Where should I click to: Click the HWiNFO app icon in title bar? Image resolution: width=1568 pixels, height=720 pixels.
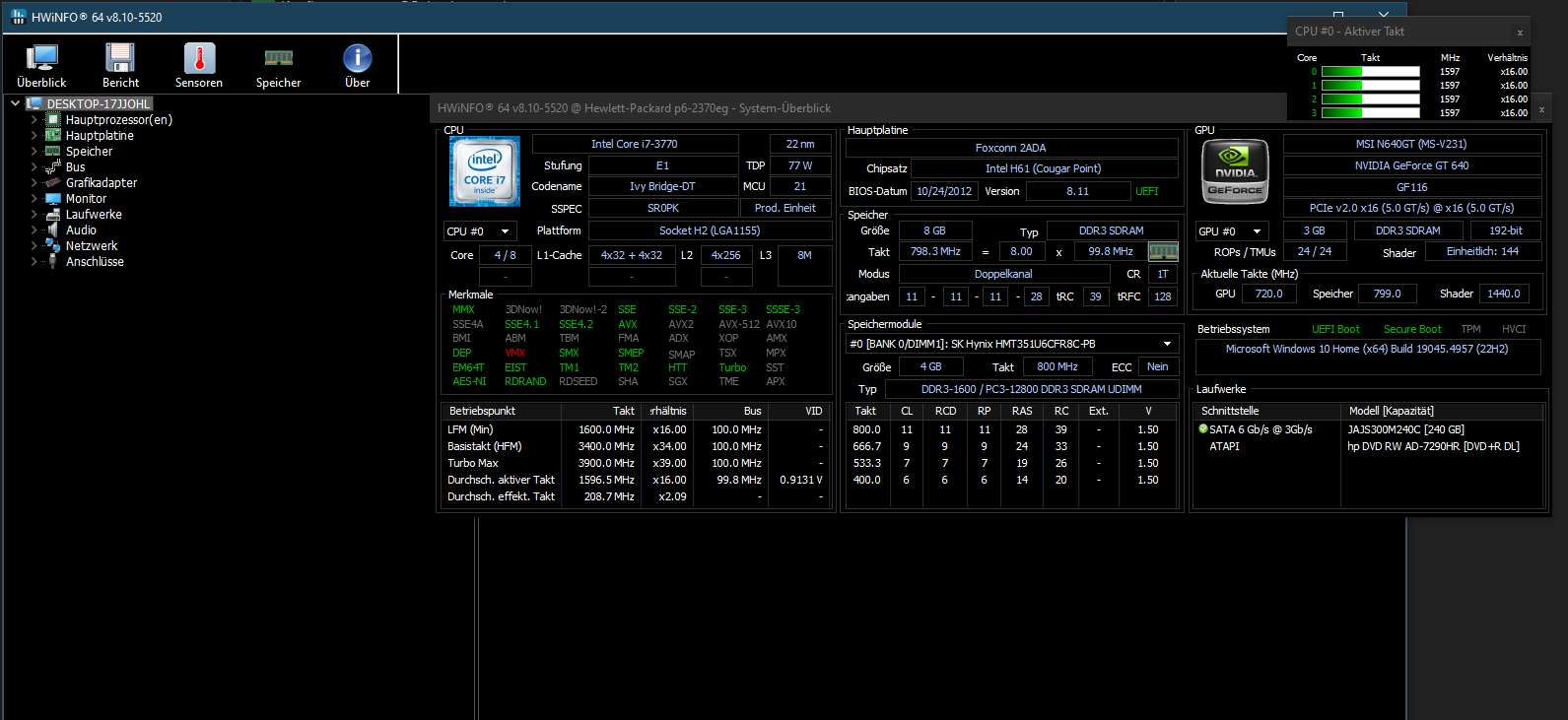pos(18,17)
